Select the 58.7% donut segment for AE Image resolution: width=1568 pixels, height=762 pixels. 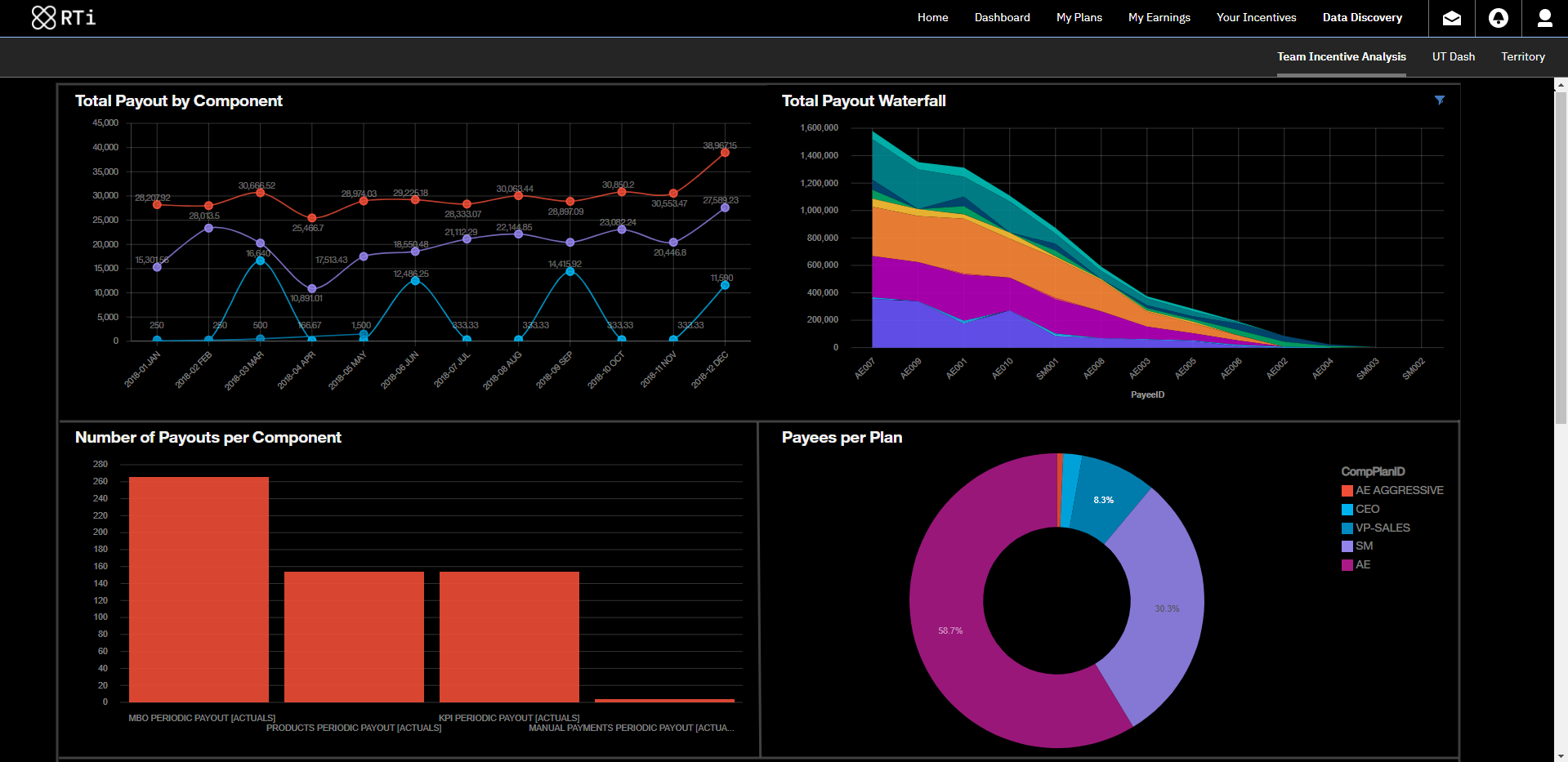(950, 631)
